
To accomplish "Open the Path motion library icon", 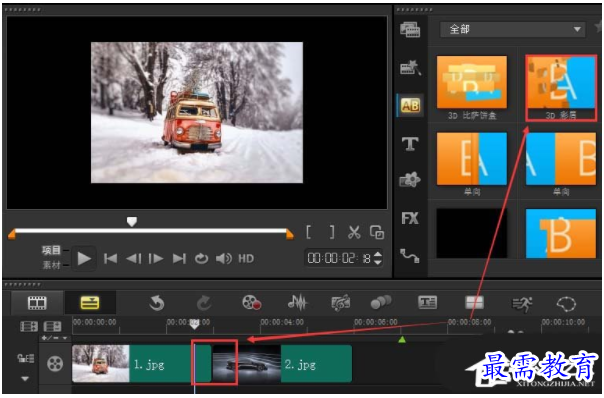I will point(409,255).
